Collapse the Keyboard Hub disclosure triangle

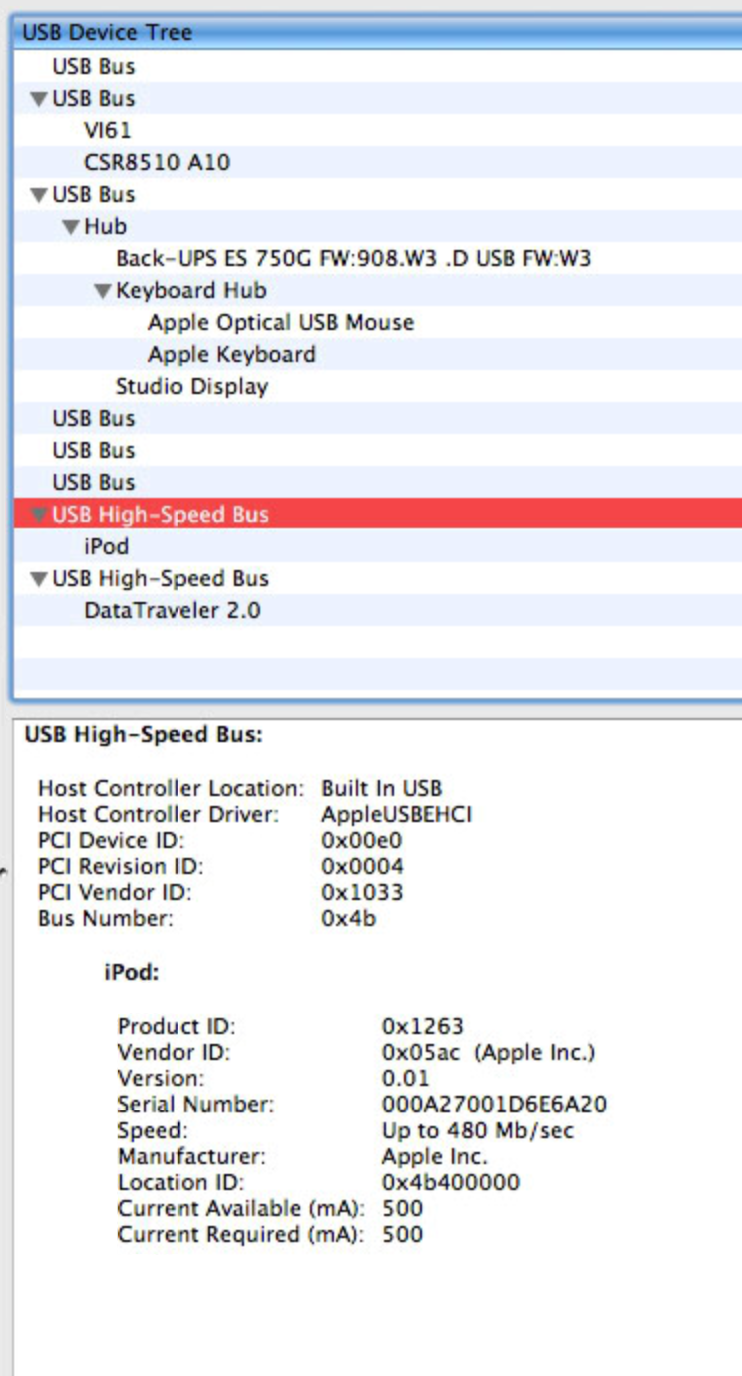[103, 291]
